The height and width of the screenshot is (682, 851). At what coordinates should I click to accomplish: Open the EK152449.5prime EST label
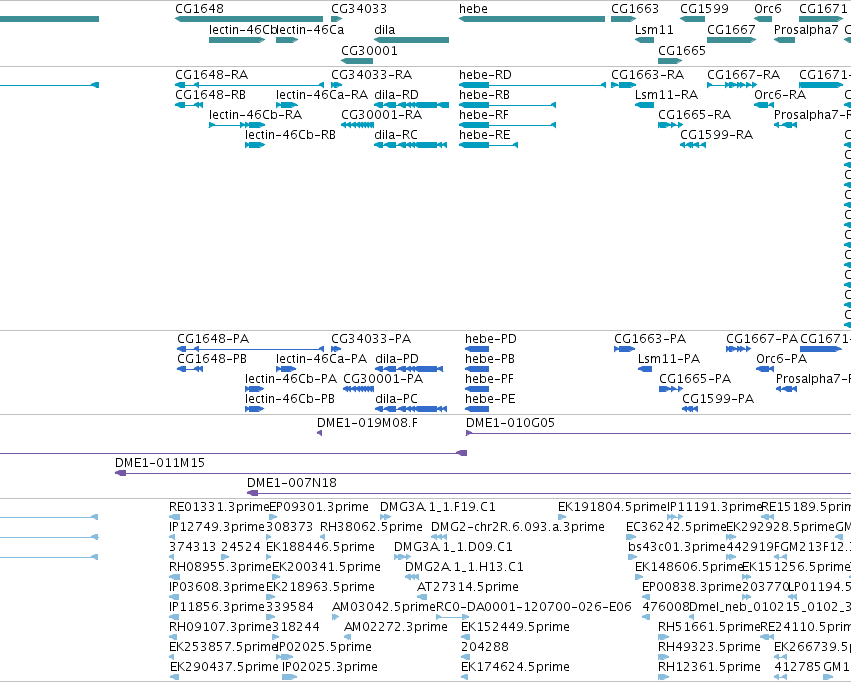tap(515, 627)
